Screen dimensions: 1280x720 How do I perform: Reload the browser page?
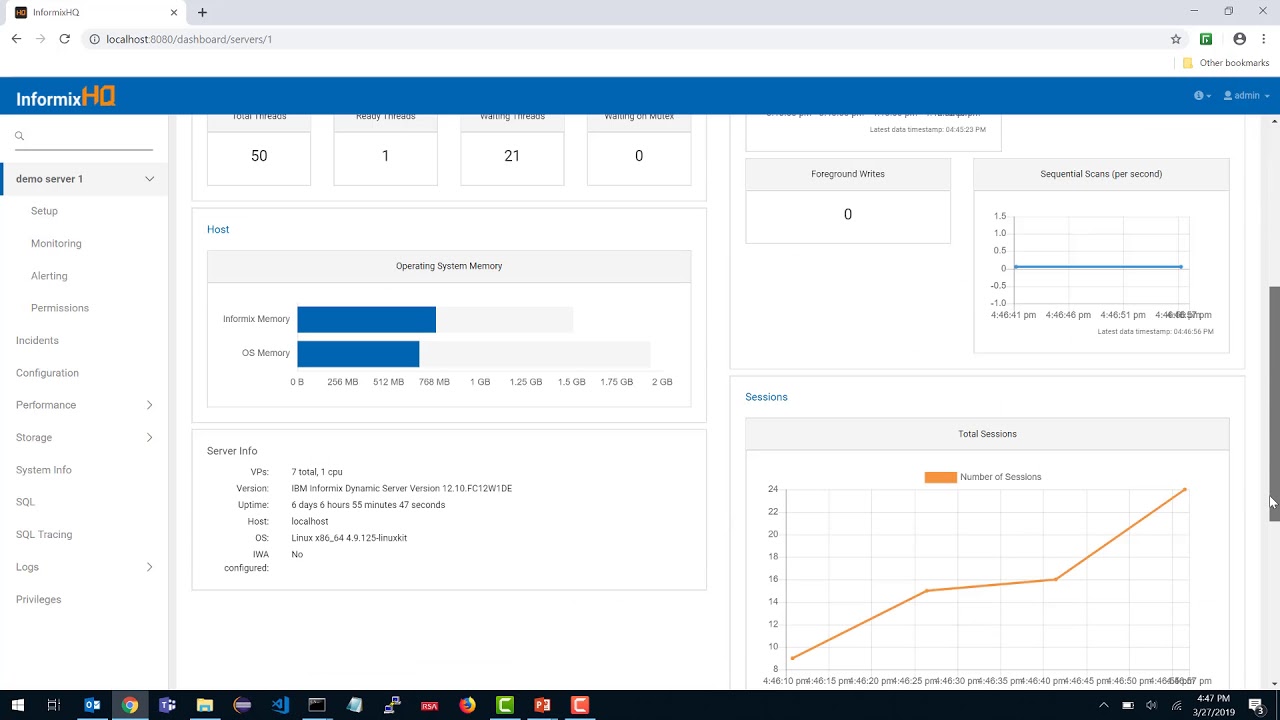point(64,39)
